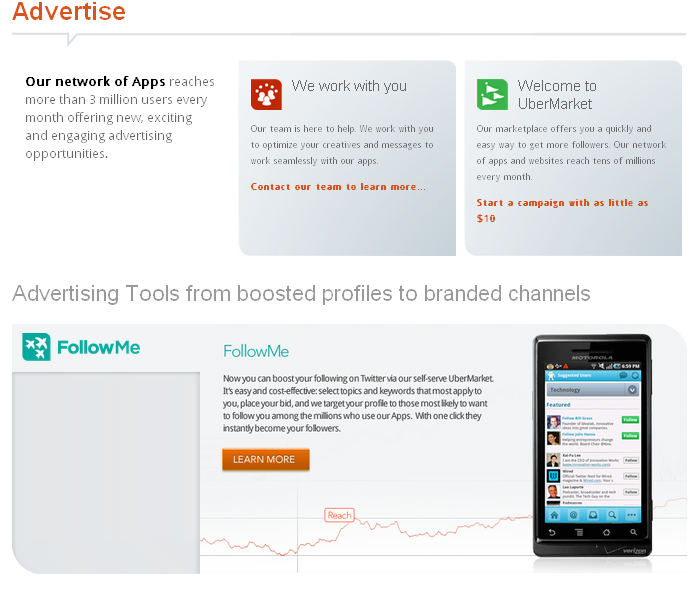Click the teal FollowMe logo icon
Screen dimensions: 698x591
pyautogui.click(x=37, y=347)
